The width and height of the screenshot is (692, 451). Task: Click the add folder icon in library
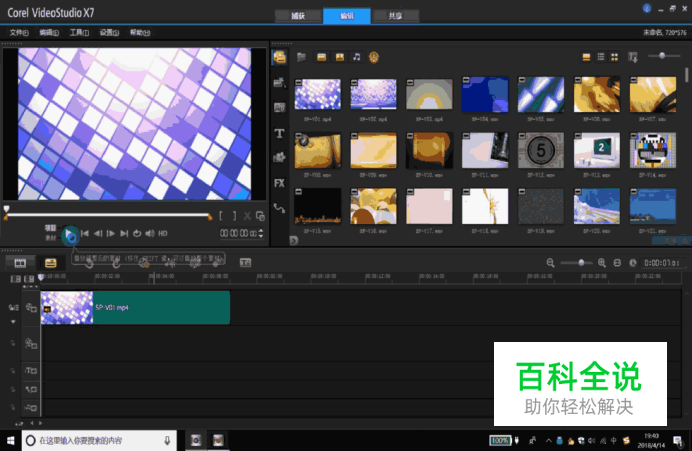[x=302, y=57]
